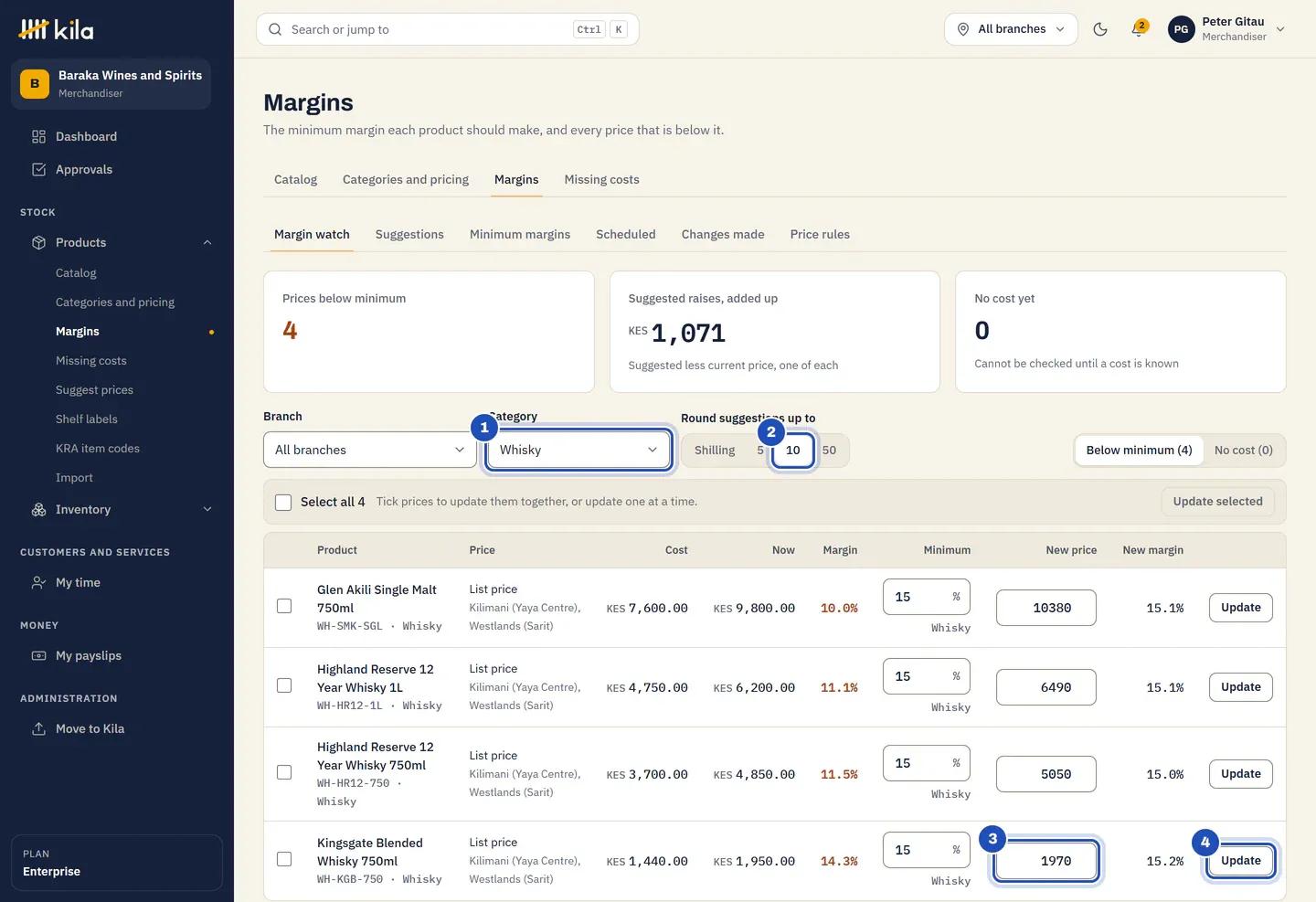Open the Price rules sub-tab
Screen dimensions: 1316x902
(820, 234)
